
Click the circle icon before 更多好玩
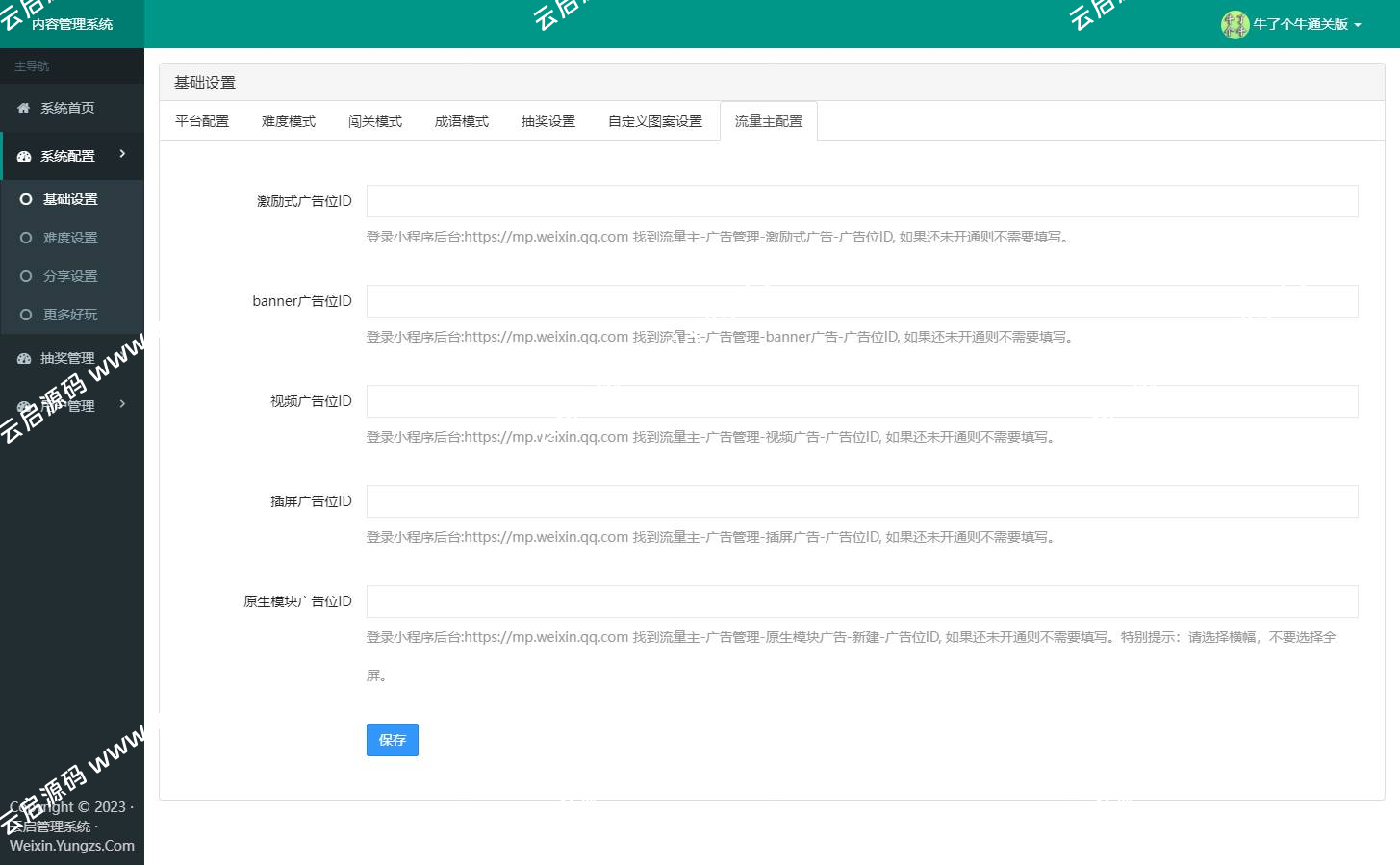pyautogui.click(x=28, y=315)
